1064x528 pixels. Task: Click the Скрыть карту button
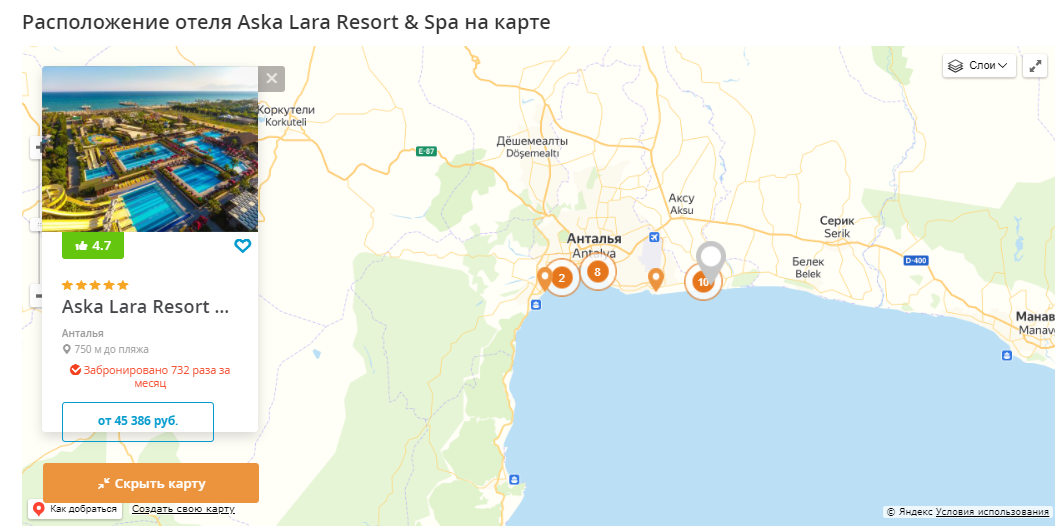coord(151,484)
